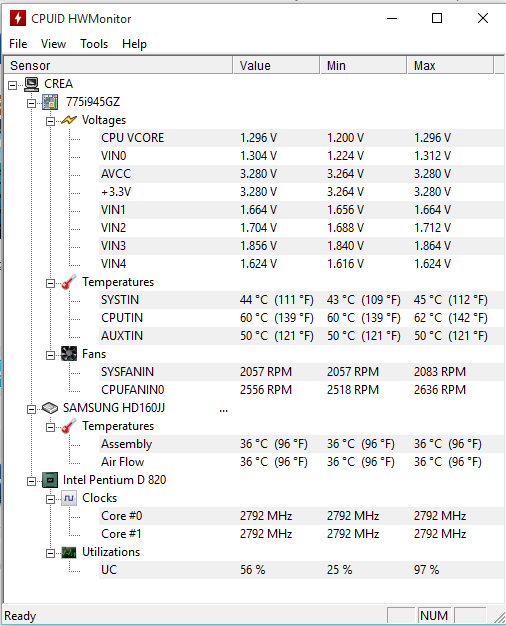
Task: Click the window resize grip
Action: pos(499,618)
